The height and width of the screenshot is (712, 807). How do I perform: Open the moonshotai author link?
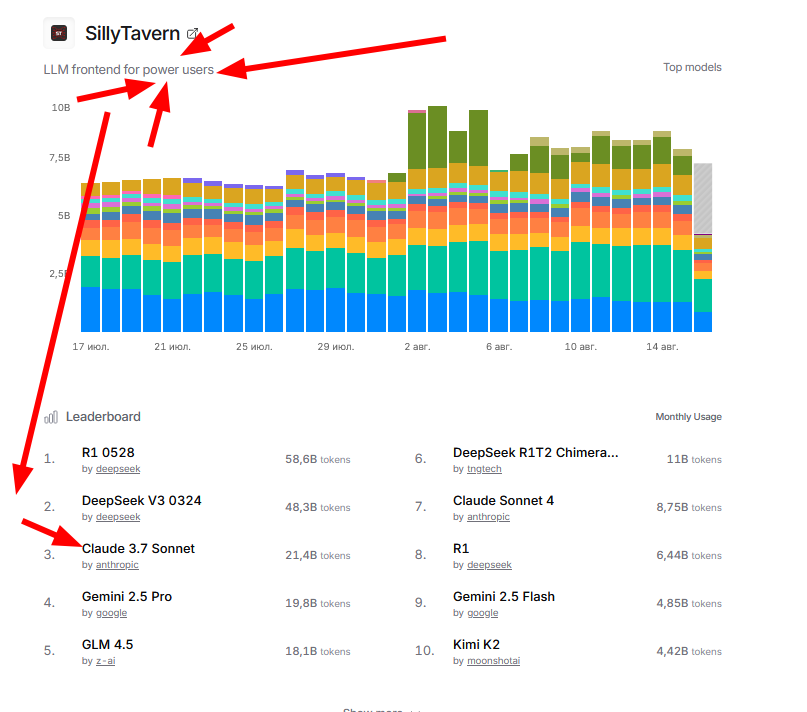493,661
